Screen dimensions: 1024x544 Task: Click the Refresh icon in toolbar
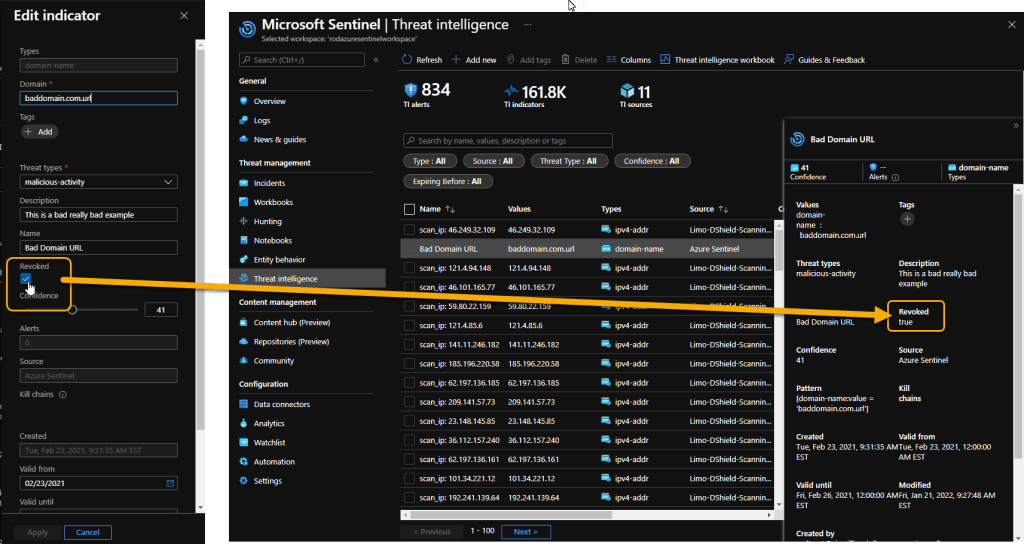407,59
